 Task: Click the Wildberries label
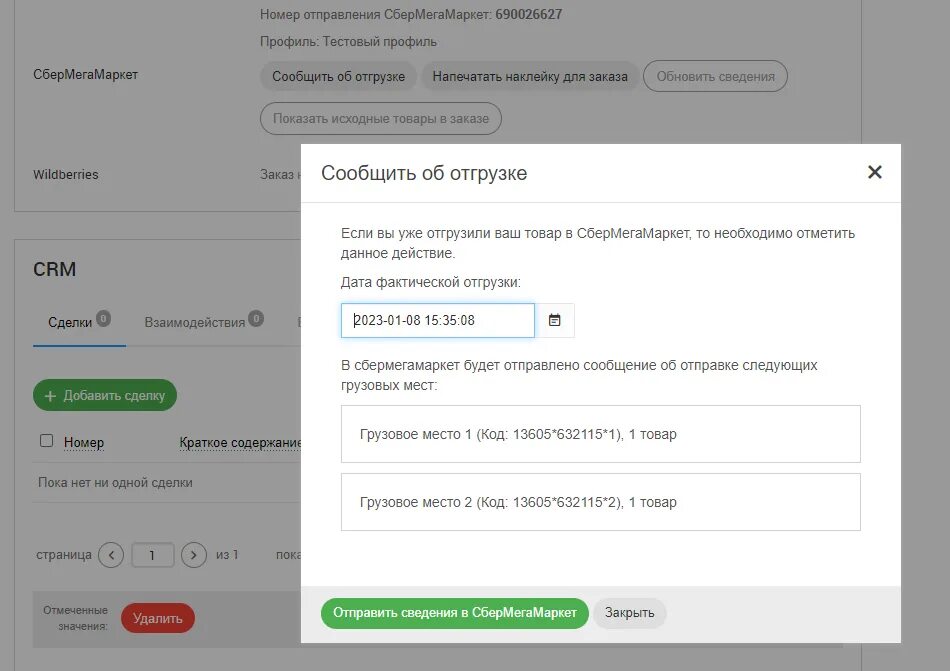(65, 174)
